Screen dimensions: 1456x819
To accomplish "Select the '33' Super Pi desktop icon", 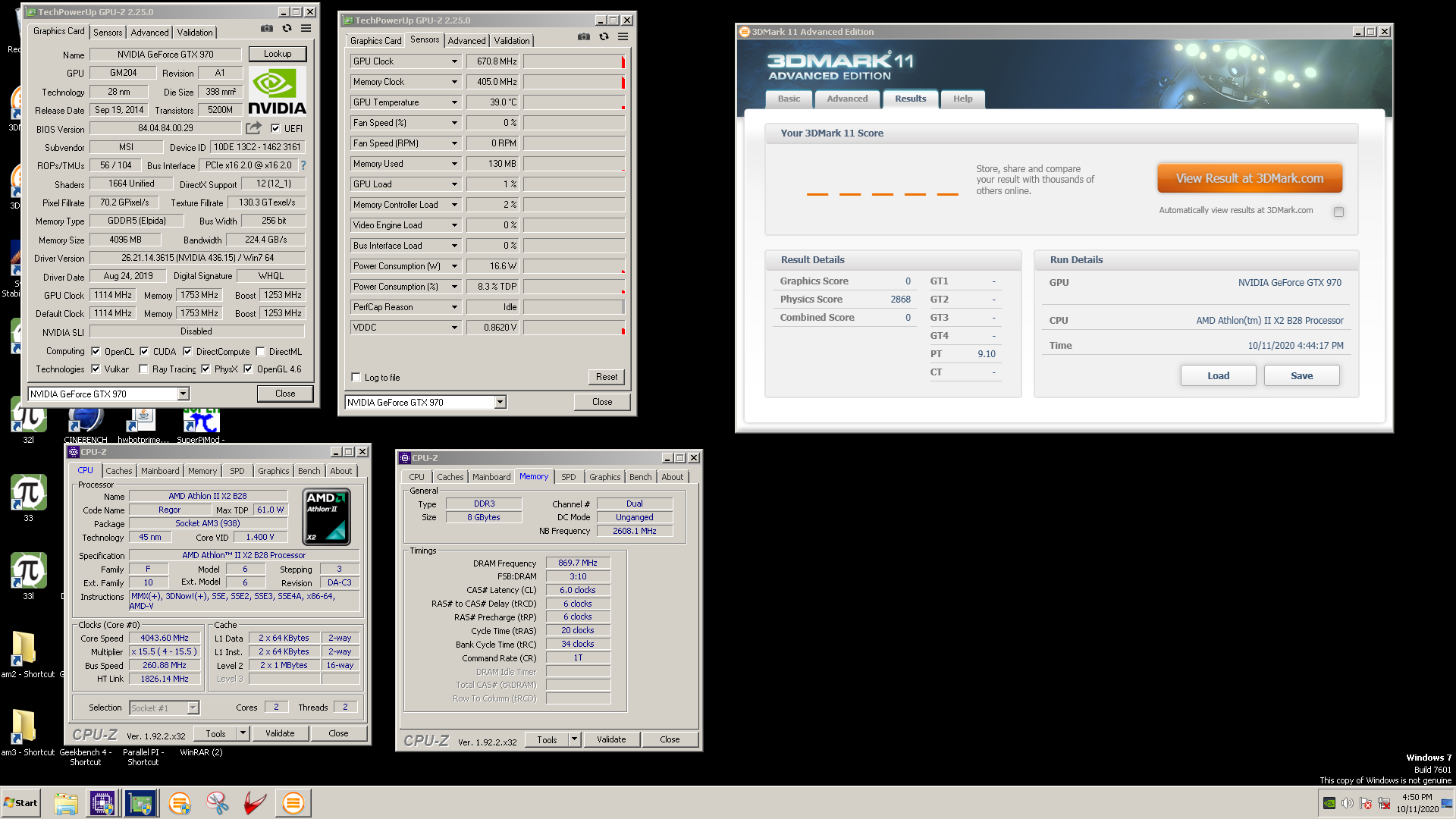I will [x=29, y=497].
